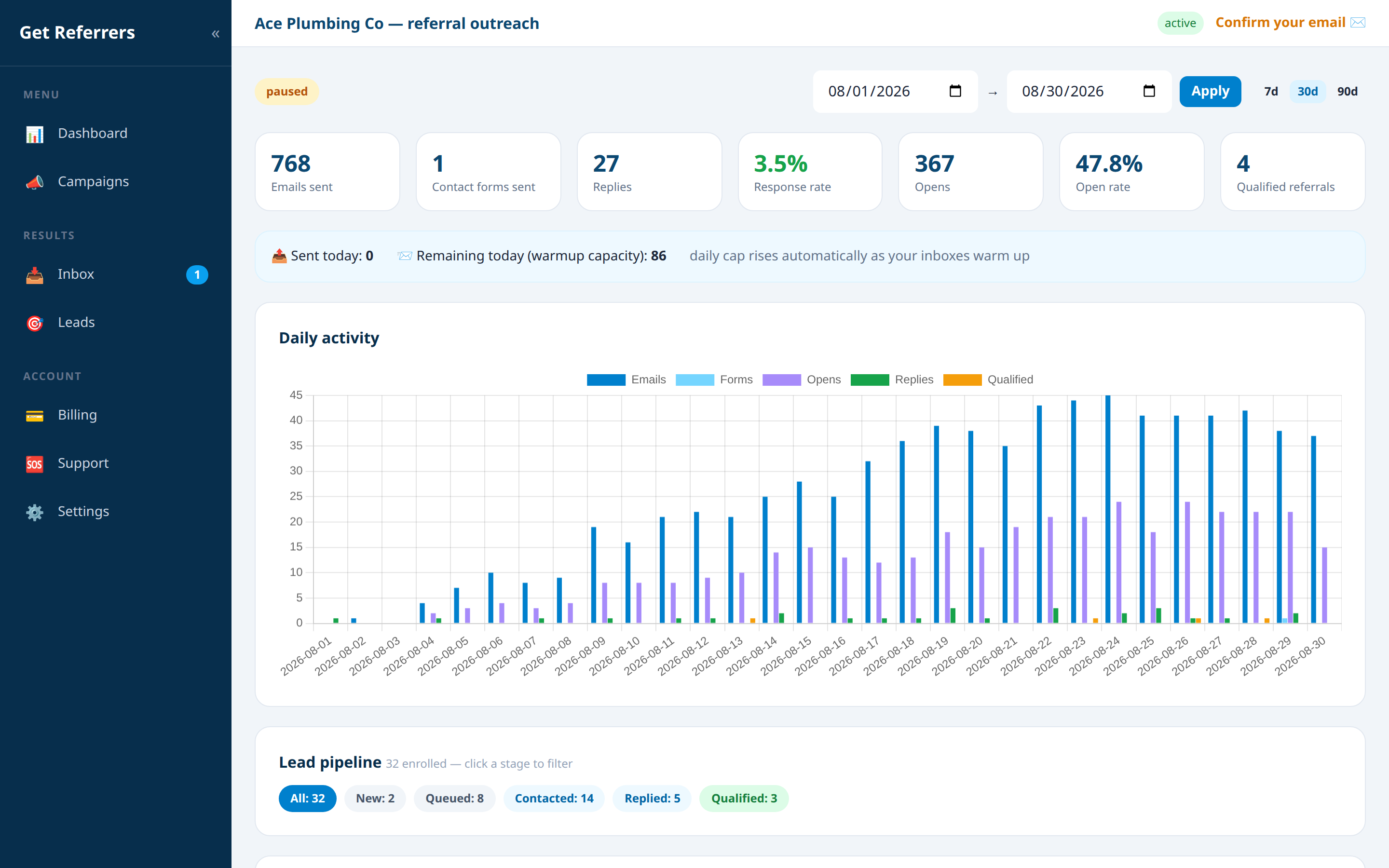Click the Lead pipeline heading
1389x868 pixels.
330,762
